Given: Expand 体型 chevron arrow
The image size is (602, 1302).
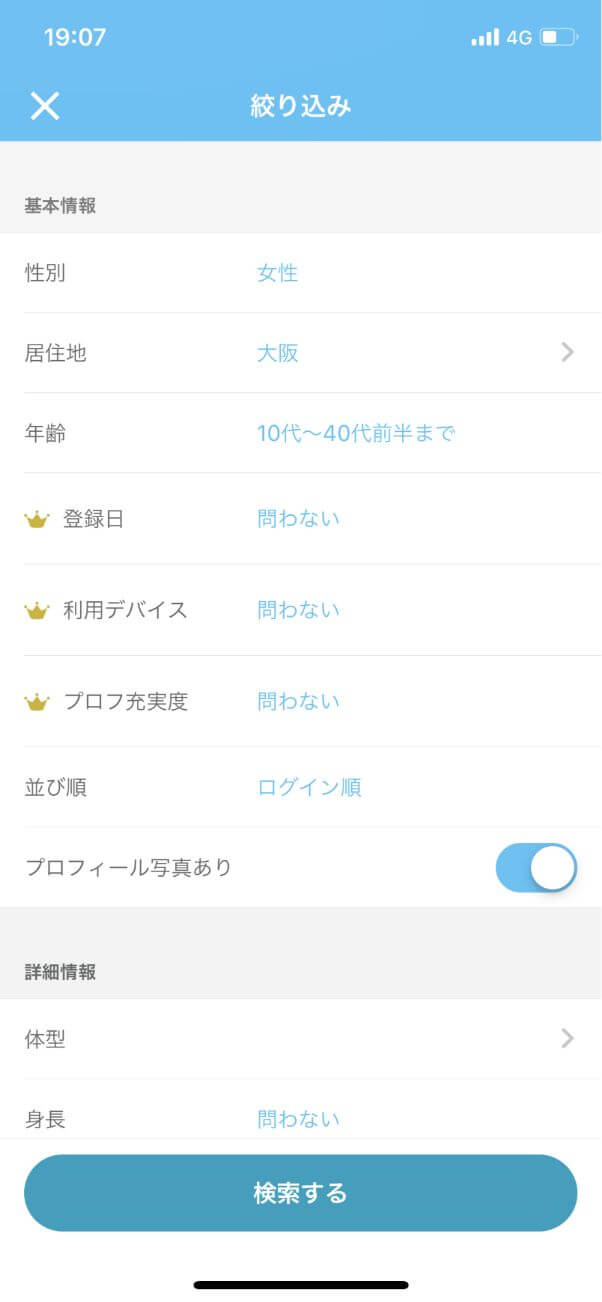Looking at the screenshot, I should click(567, 1038).
